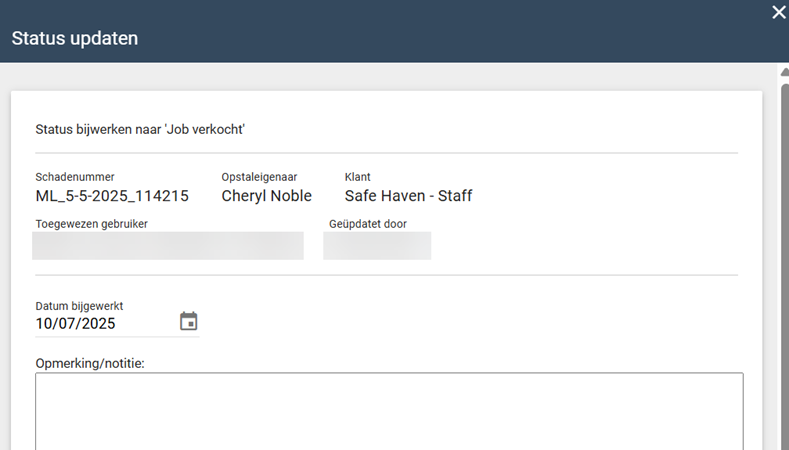789x450 pixels.
Task: Click the Status updaten header title
Action: click(74, 39)
